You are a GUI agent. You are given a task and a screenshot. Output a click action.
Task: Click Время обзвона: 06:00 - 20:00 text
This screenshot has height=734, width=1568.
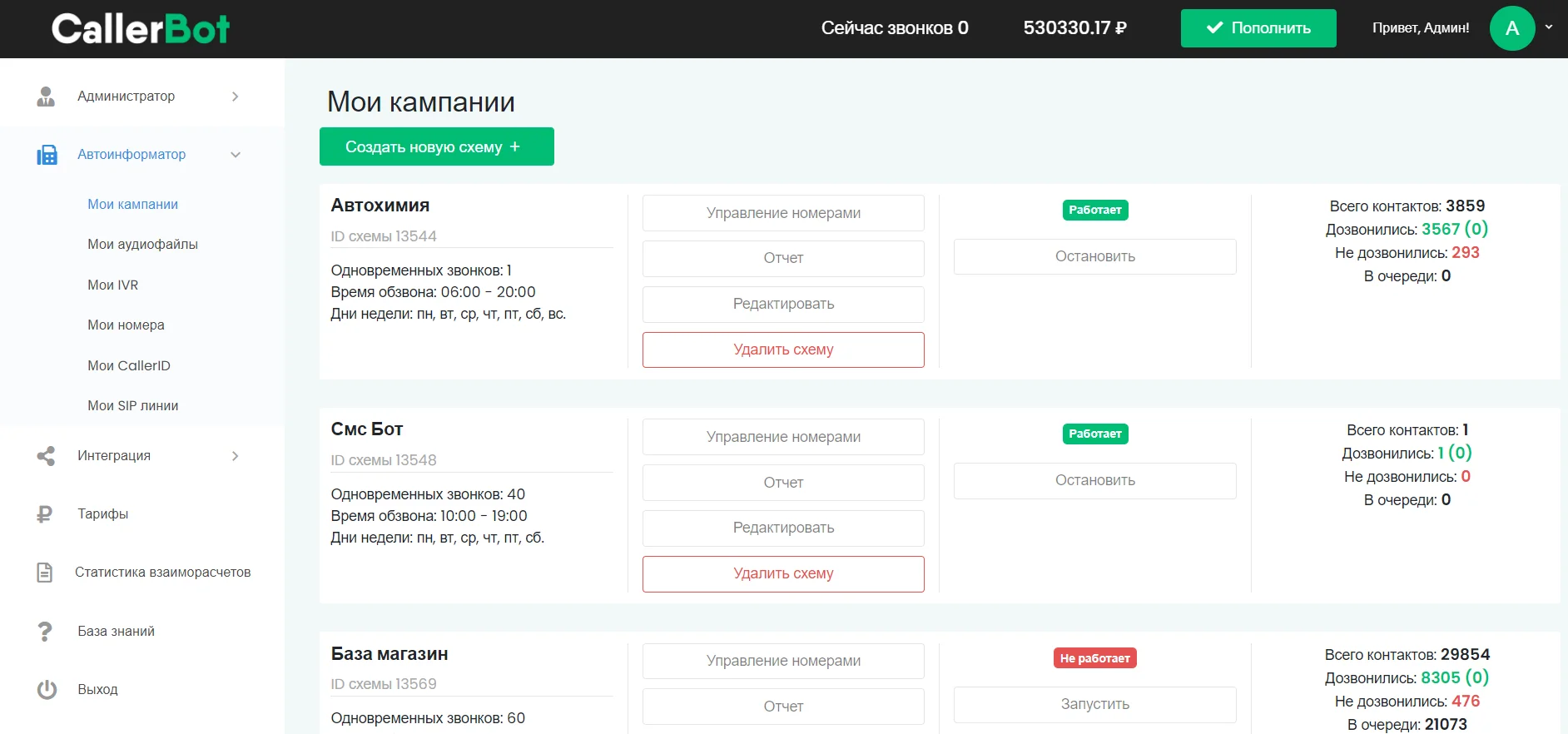coord(433,292)
